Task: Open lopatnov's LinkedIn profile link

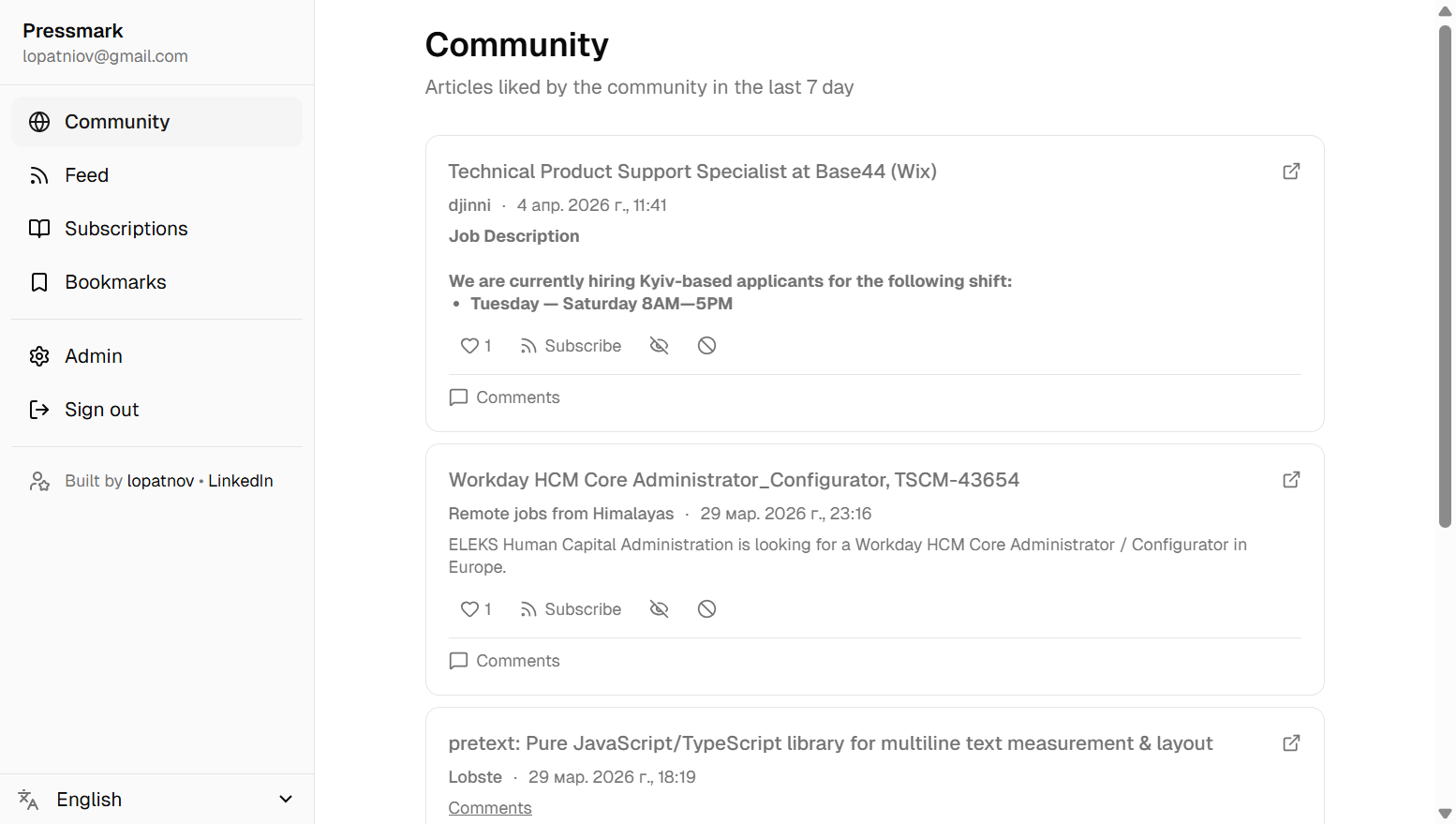Action: click(240, 480)
